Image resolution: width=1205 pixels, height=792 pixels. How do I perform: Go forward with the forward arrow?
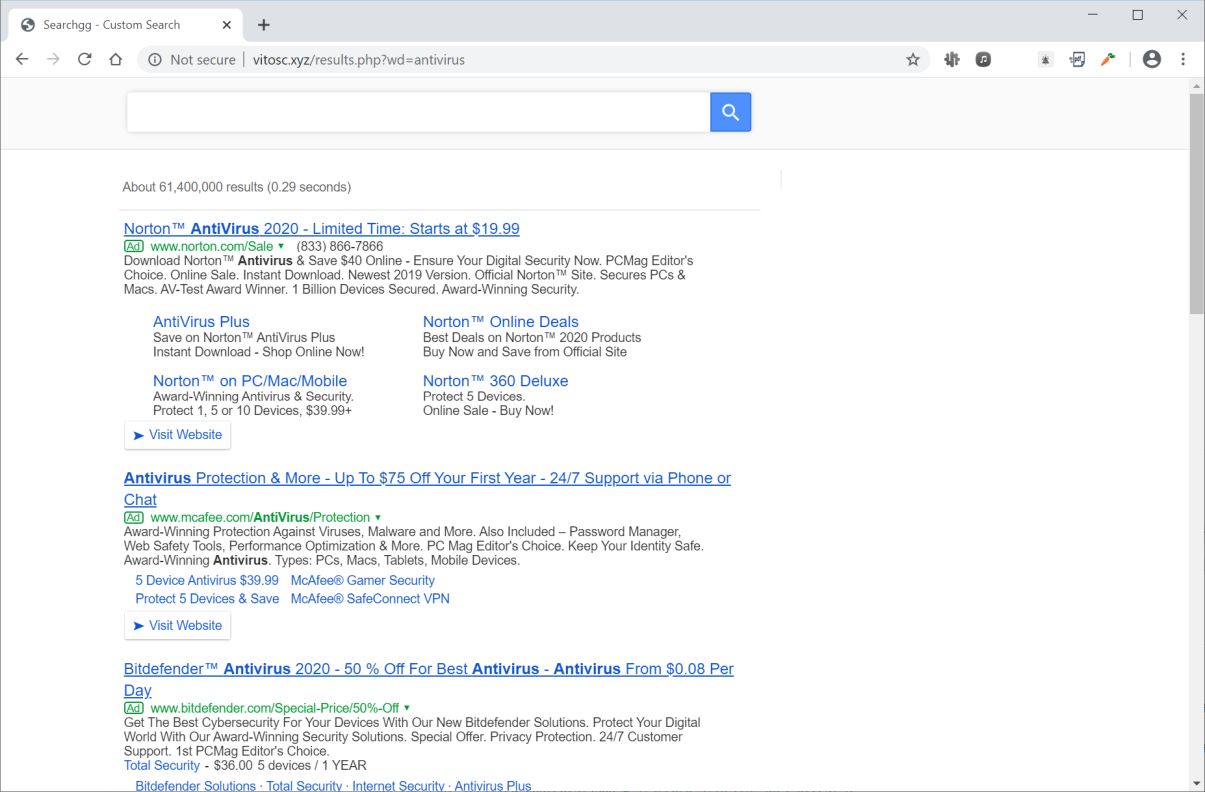click(53, 60)
